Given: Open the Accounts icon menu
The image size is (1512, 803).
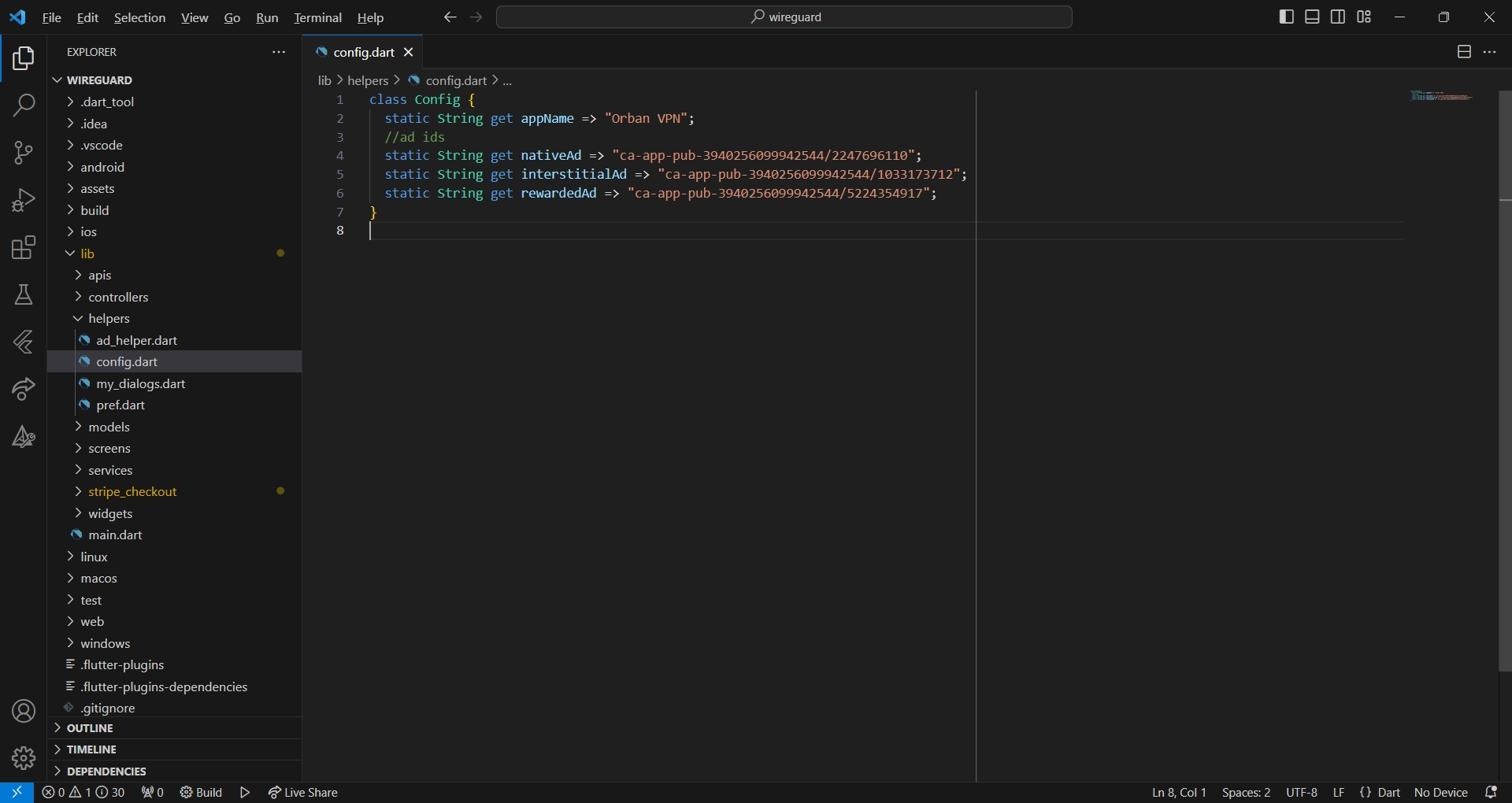Looking at the screenshot, I should pos(24,711).
